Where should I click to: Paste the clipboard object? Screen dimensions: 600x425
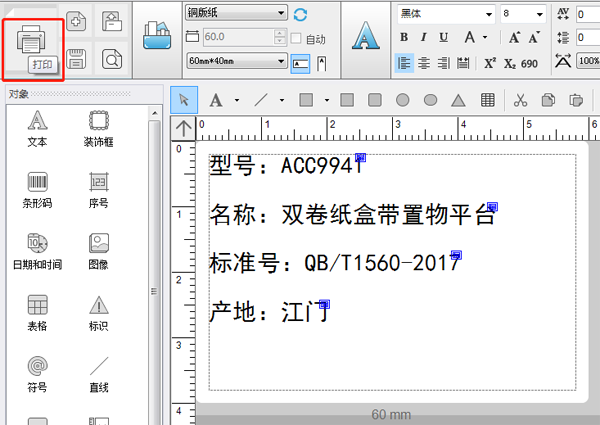coord(576,100)
